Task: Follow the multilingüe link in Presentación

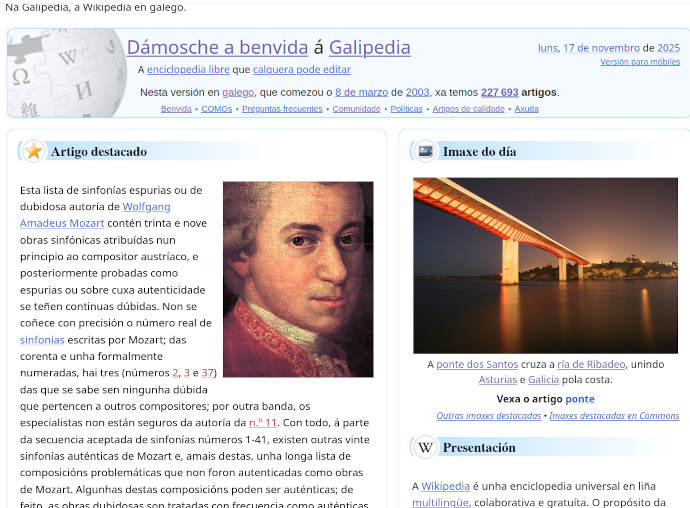Action: (440, 502)
